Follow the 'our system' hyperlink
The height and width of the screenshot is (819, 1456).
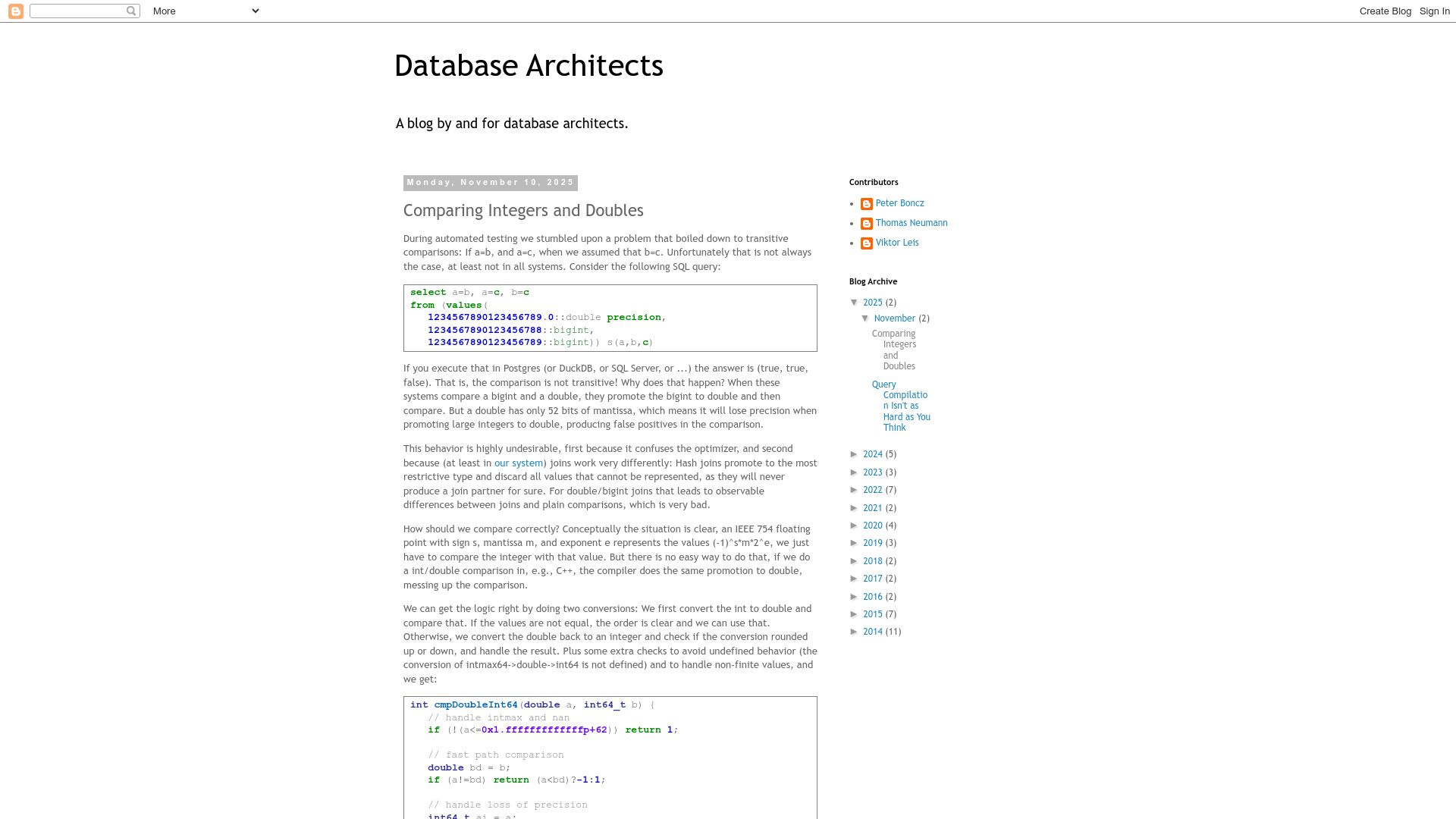click(x=519, y=463)
